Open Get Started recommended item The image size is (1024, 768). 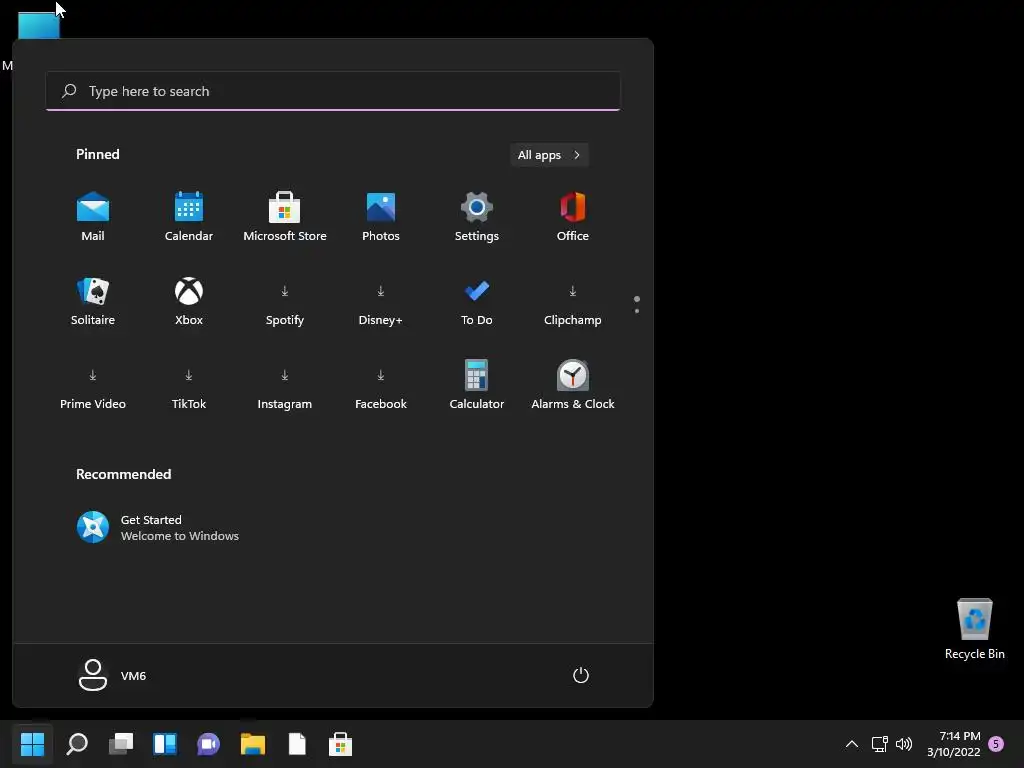(159, 528)
